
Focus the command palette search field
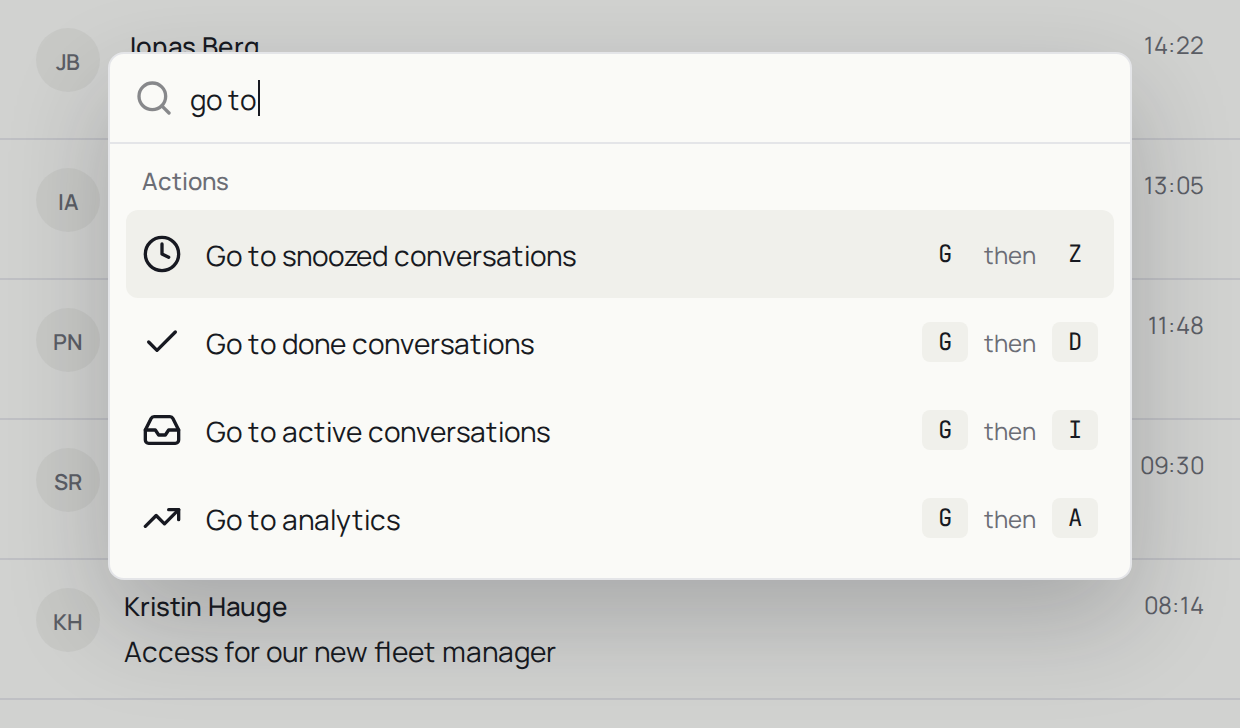coord(620,99)
